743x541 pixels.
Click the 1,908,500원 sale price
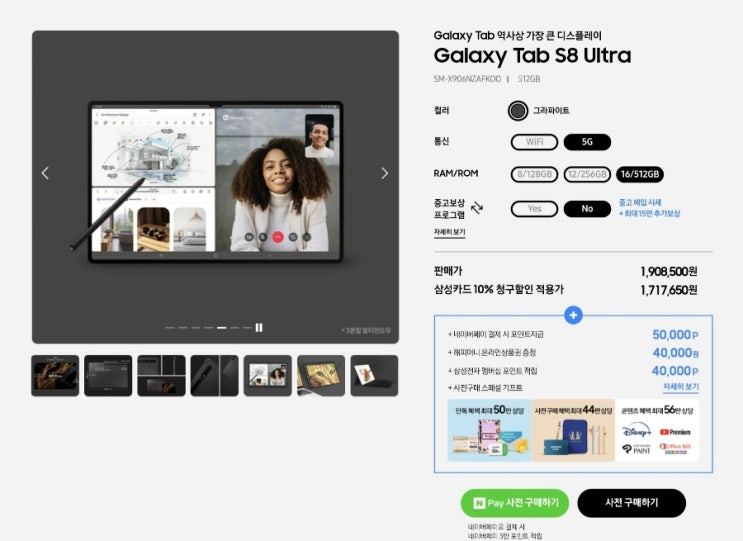[669, 271]
